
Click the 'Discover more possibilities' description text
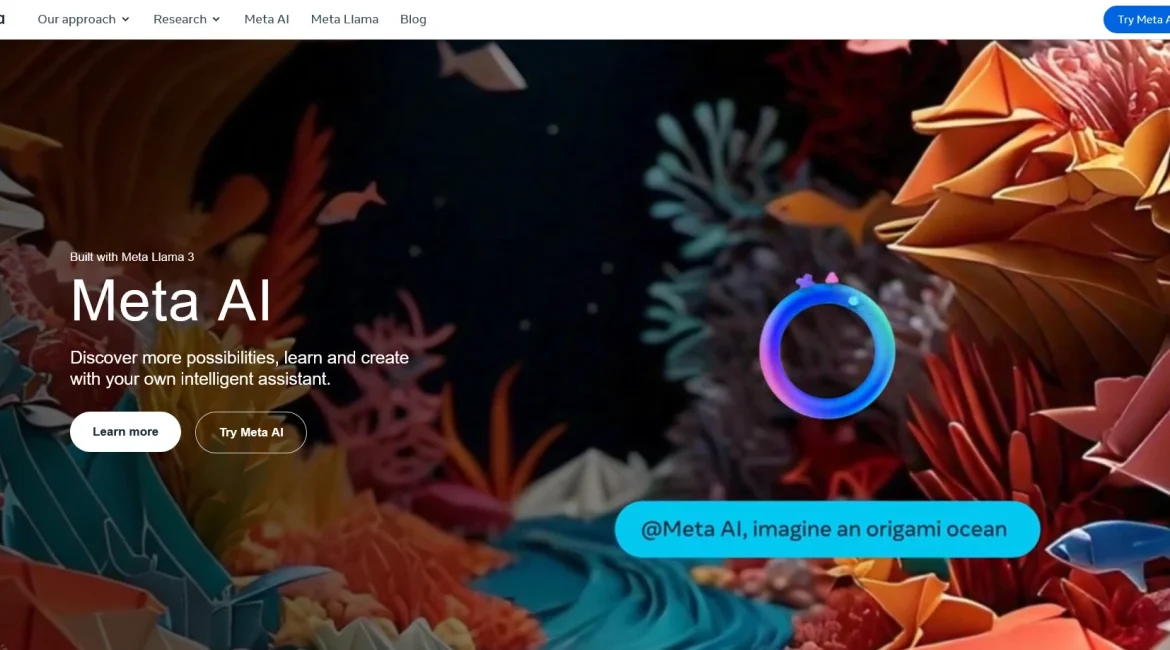pos(240,368)
